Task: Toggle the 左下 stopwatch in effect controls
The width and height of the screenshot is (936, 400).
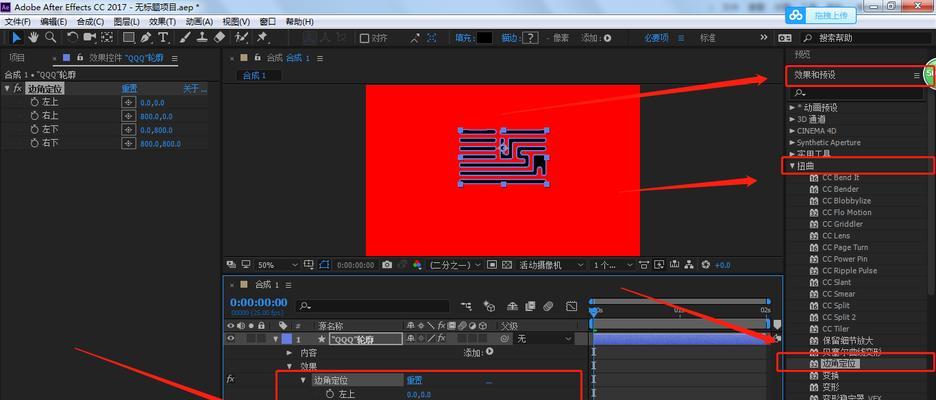Action: (35, 130)
